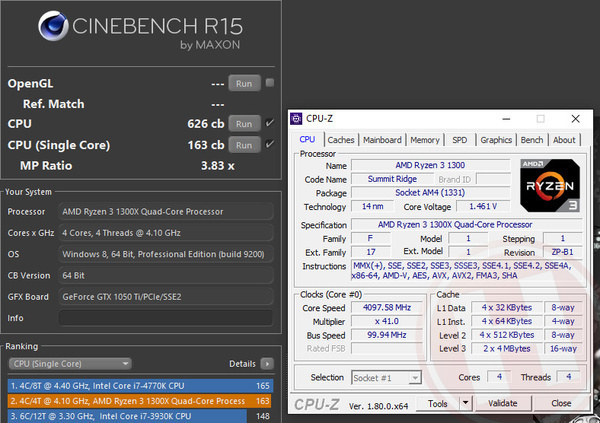Switch to the Caches tab in CPU-Z

(x=341, y=140)
